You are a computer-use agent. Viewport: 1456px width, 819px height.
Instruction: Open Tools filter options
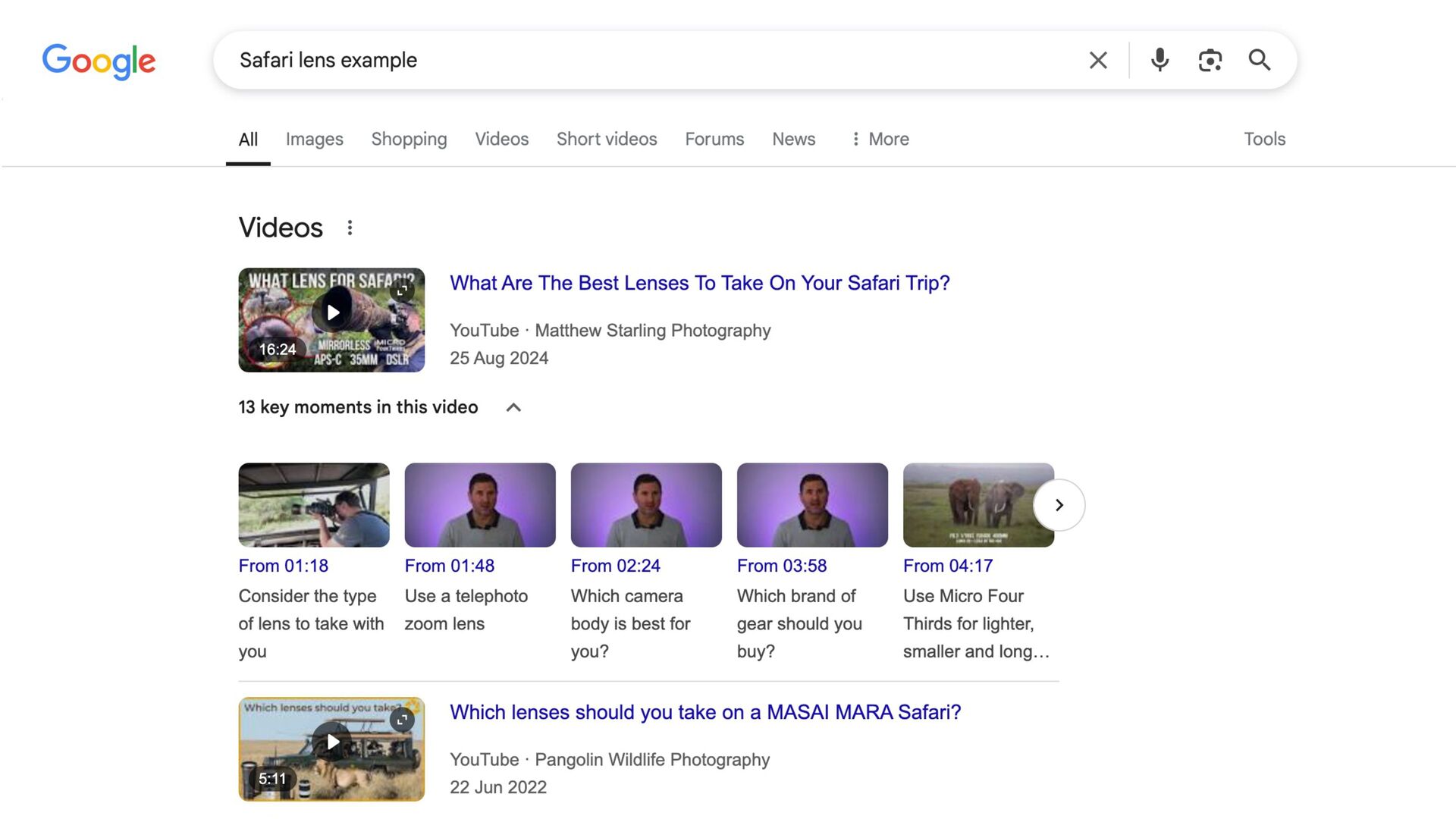[1264, 139]
